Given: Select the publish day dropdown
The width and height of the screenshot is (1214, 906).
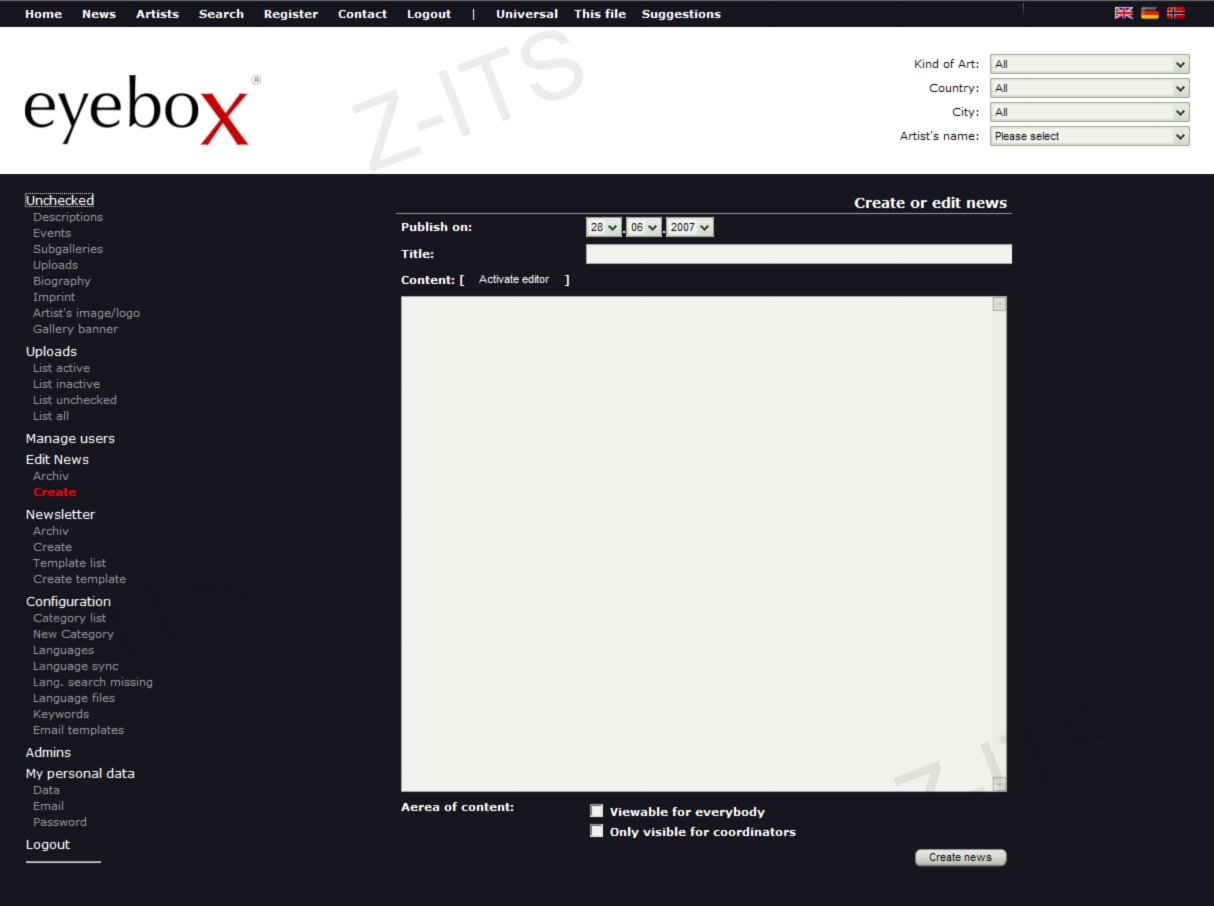Looking at the screenshot, I should pyautogui.click(x=604, y=228).
